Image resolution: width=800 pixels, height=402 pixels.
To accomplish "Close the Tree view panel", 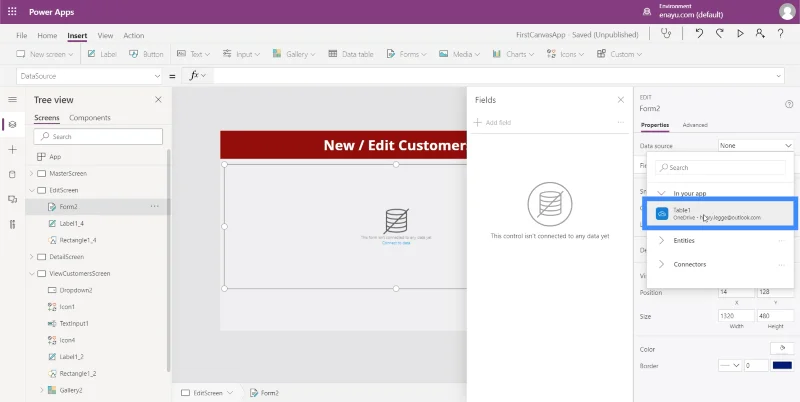I will point(158,99).
